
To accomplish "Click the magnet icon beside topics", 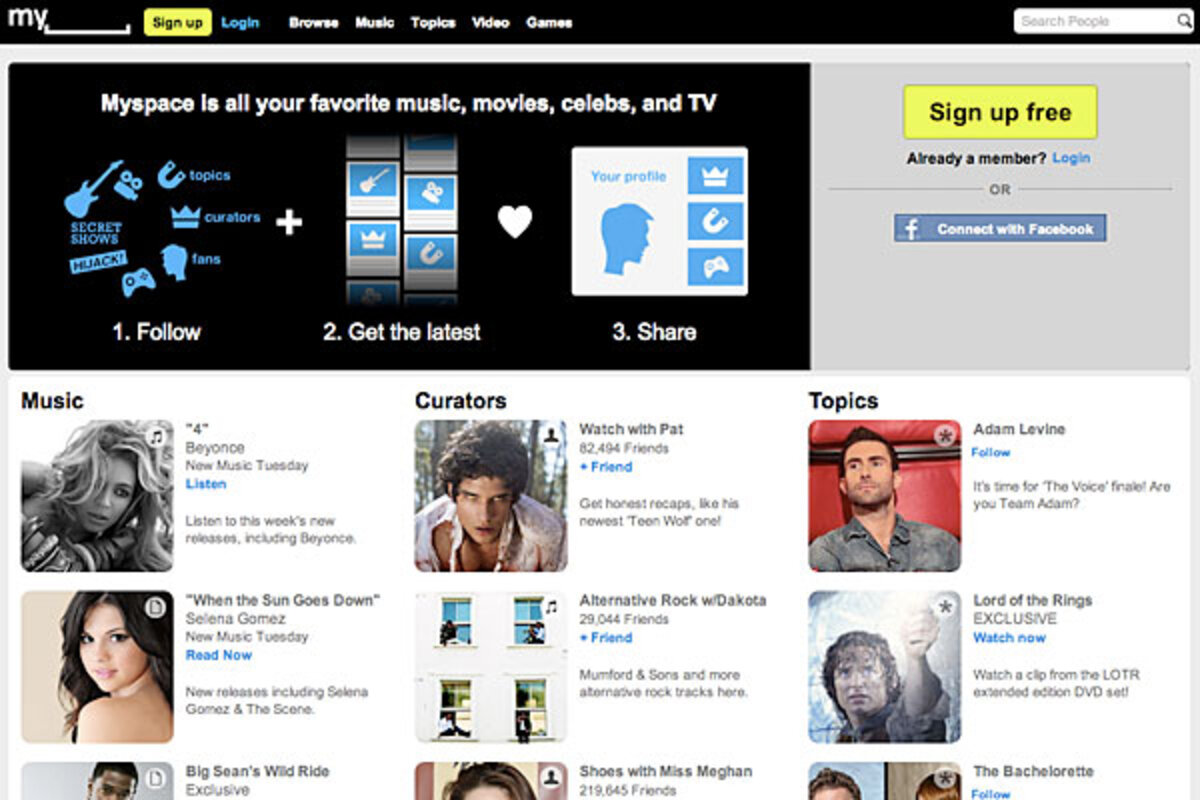I will click(170, 176).
